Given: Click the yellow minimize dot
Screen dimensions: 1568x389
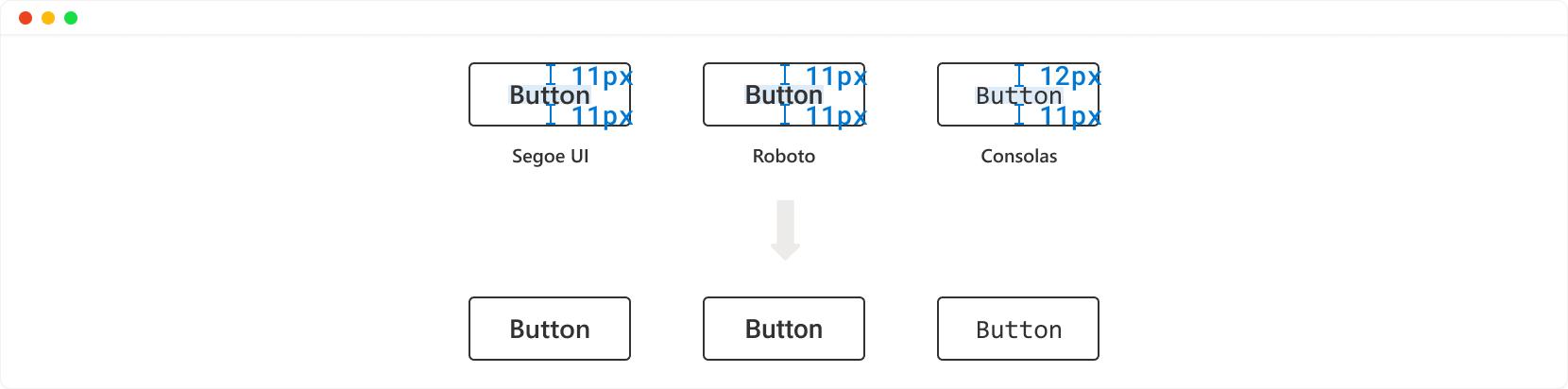Looking at the screenshot, I should 48,18.
